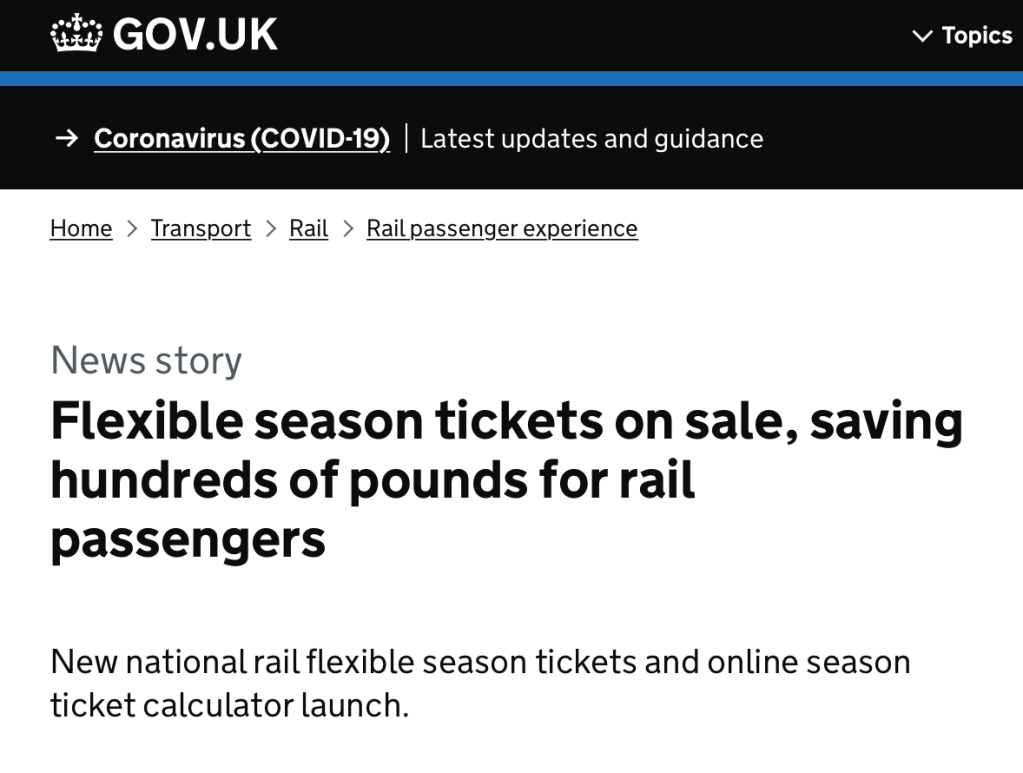Open the Rail passenger experience breadcrumb

pyautogui.click(x=502, y=229)
